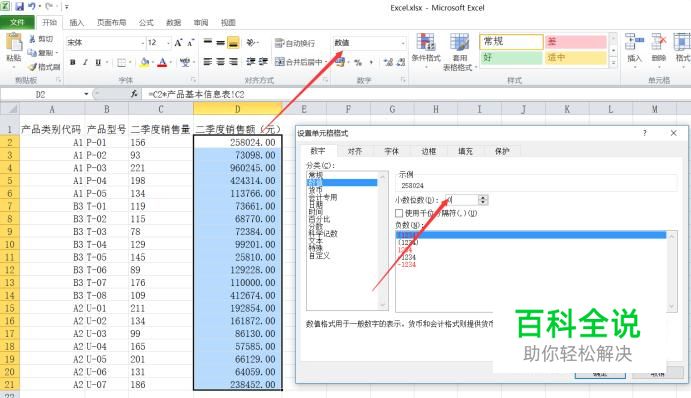Open Conditional Formatting (条件格式)
691x398 pixels.
pos(426,52)
